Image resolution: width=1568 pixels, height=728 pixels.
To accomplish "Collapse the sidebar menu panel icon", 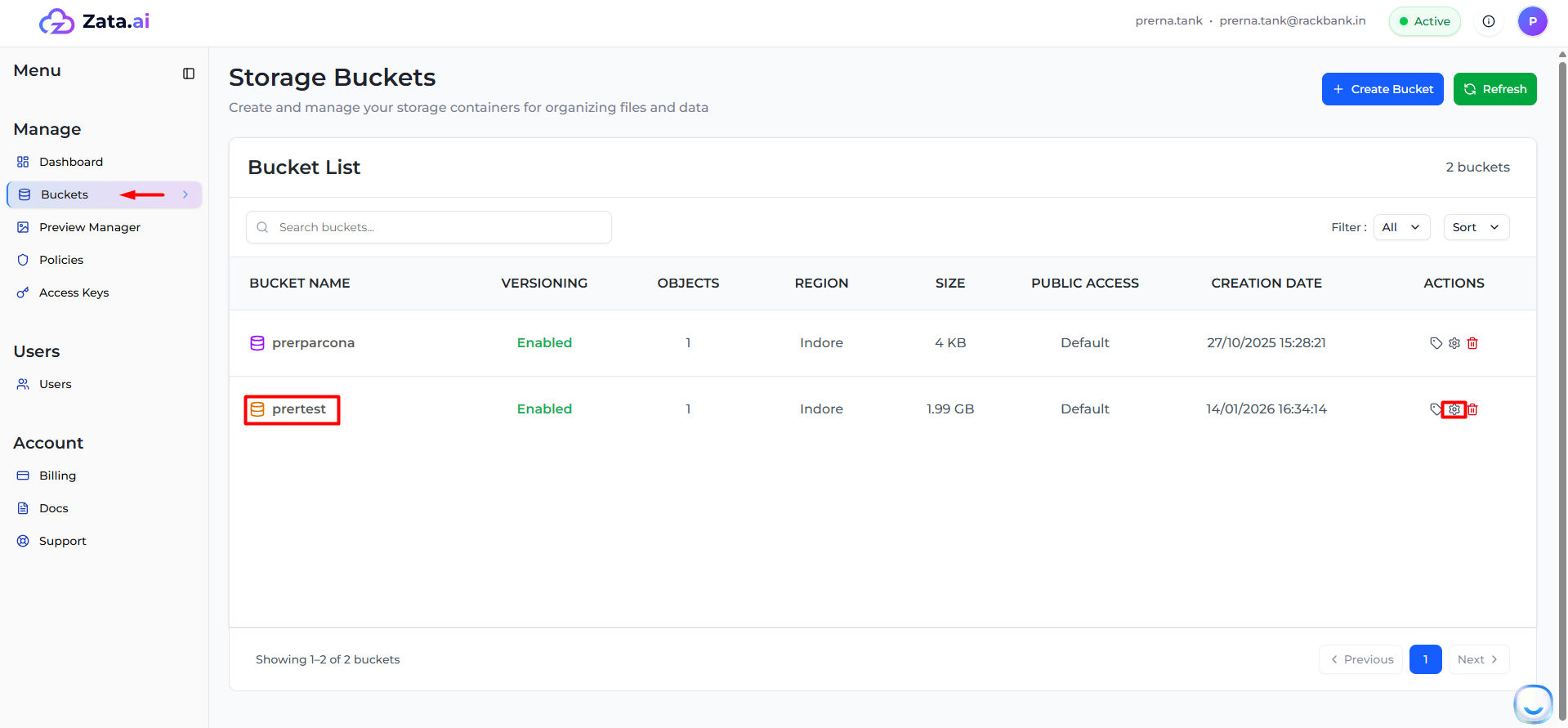I will [189, 74].
